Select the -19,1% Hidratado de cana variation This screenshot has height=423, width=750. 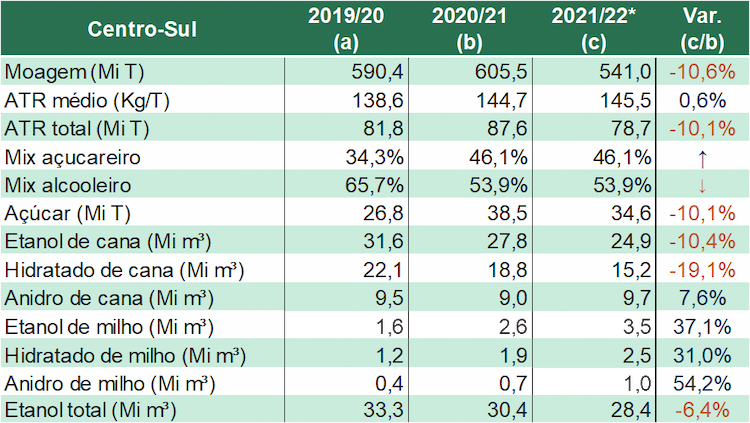(702, 270)
